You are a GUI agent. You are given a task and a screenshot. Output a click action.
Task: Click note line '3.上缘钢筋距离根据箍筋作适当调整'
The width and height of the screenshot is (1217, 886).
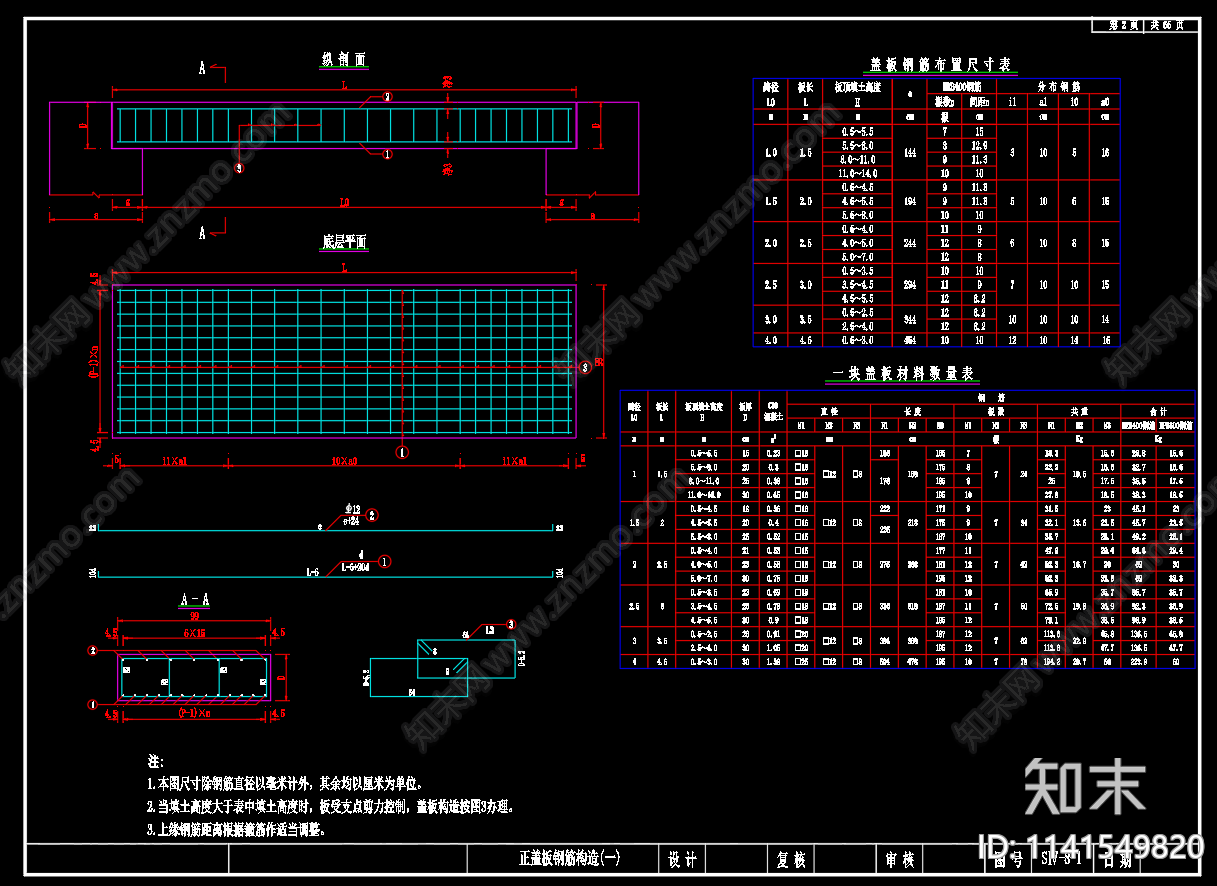236,830
